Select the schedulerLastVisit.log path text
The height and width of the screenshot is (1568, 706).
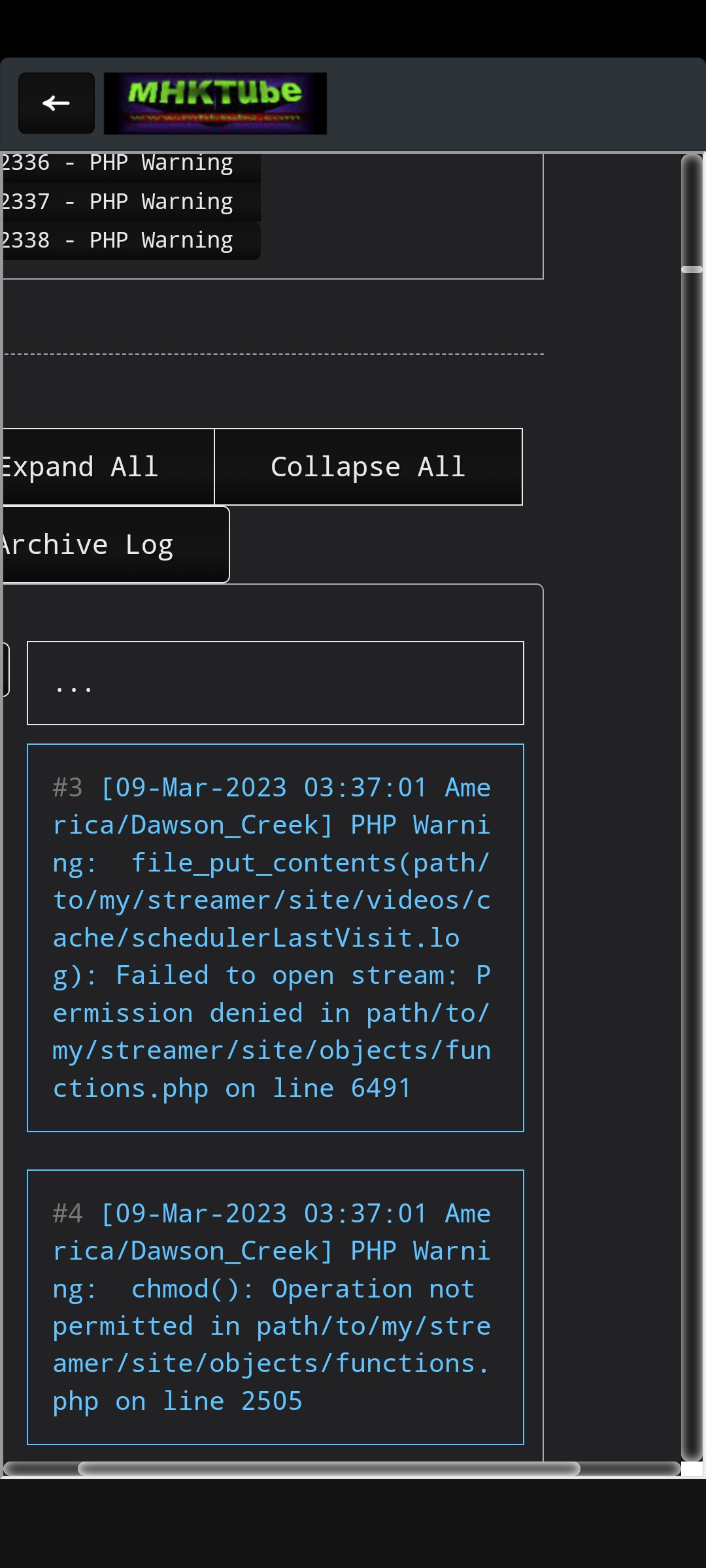tap(261, 937)
